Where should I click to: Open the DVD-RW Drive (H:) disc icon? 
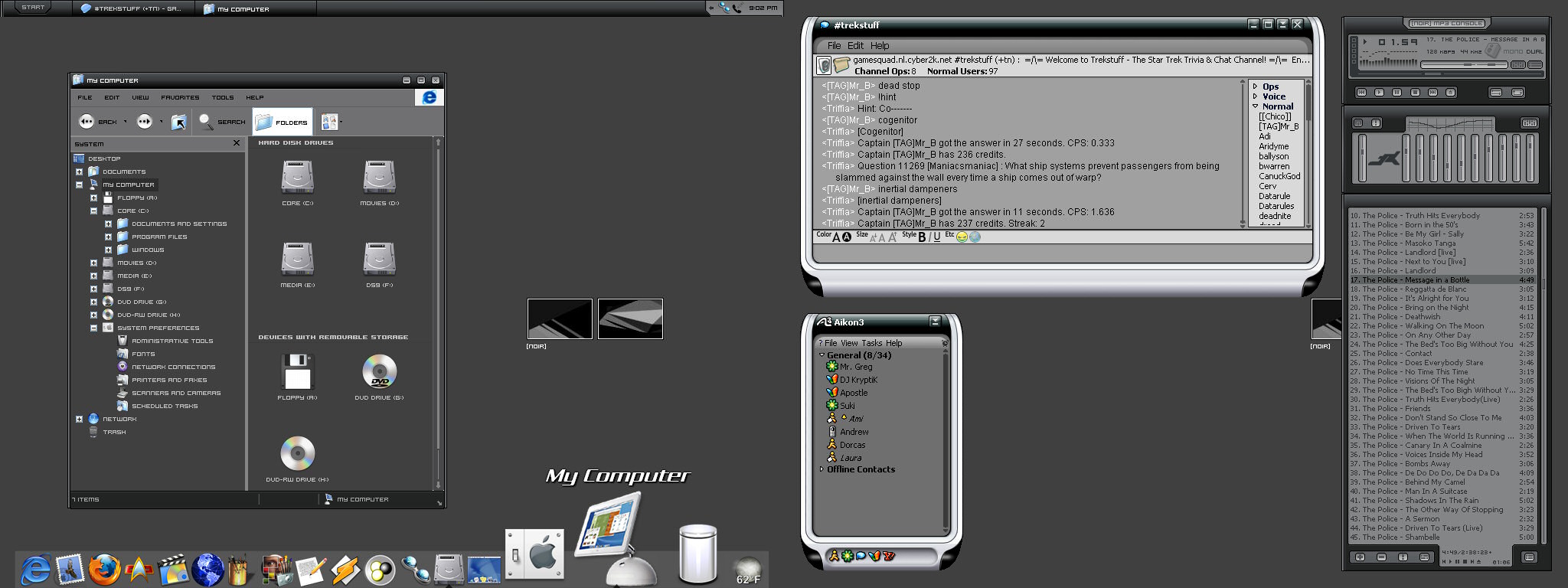pyautogui.click(x=297, y=453)
